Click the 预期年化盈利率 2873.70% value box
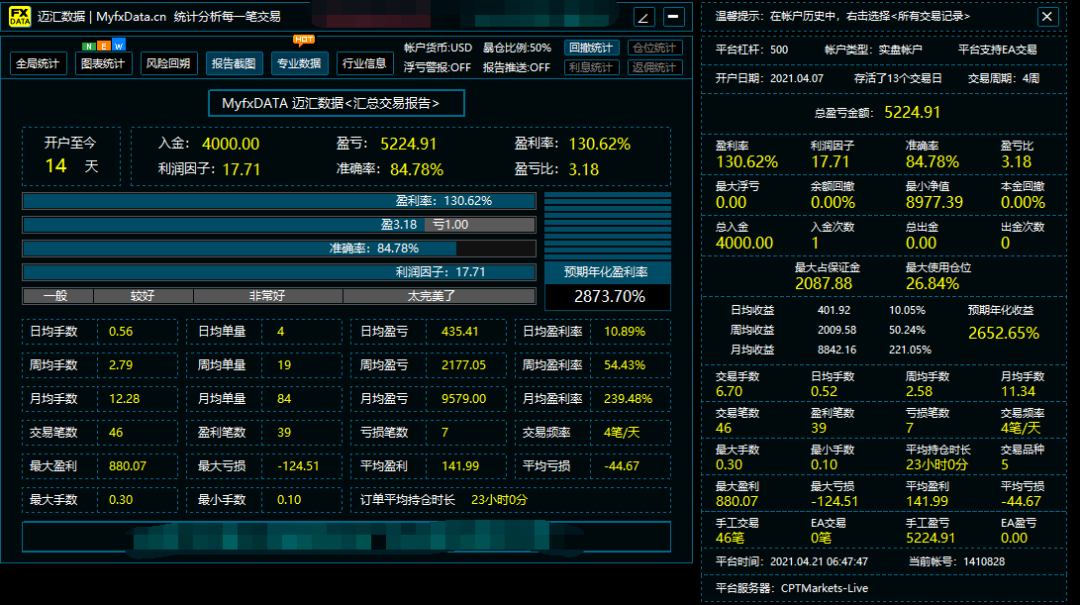This screenshot has height=605, width=1080. click(x=607, y=297)
